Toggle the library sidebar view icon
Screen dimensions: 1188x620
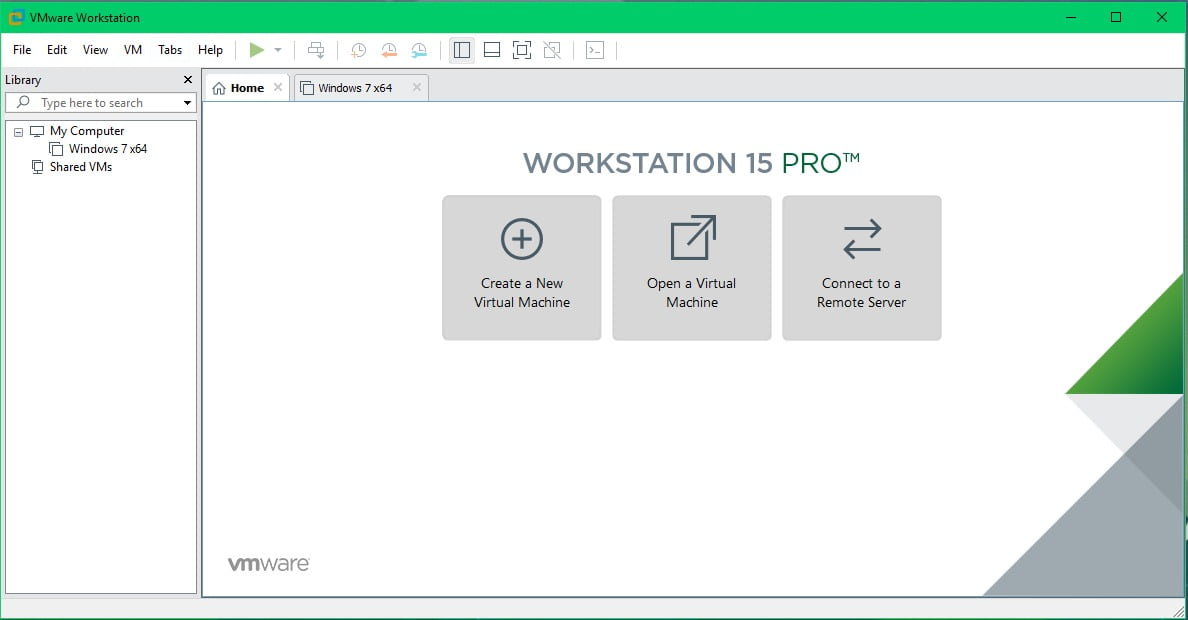pos(461,50)
